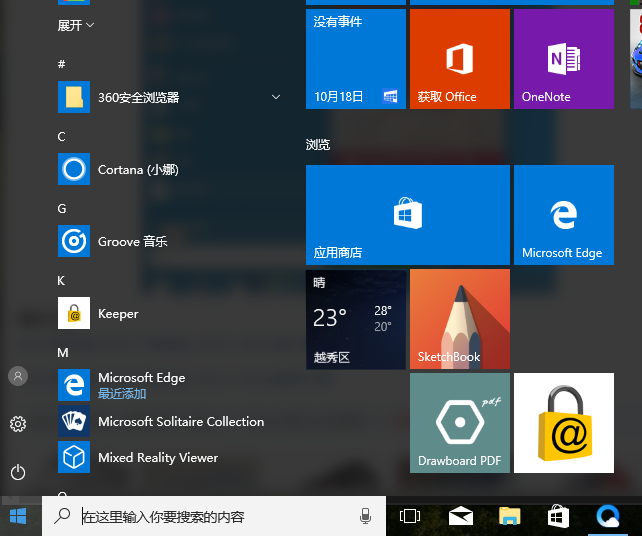Viewport: 642px width, 536px height.
Task: Click the user account icon
Action: pos(18,376)
